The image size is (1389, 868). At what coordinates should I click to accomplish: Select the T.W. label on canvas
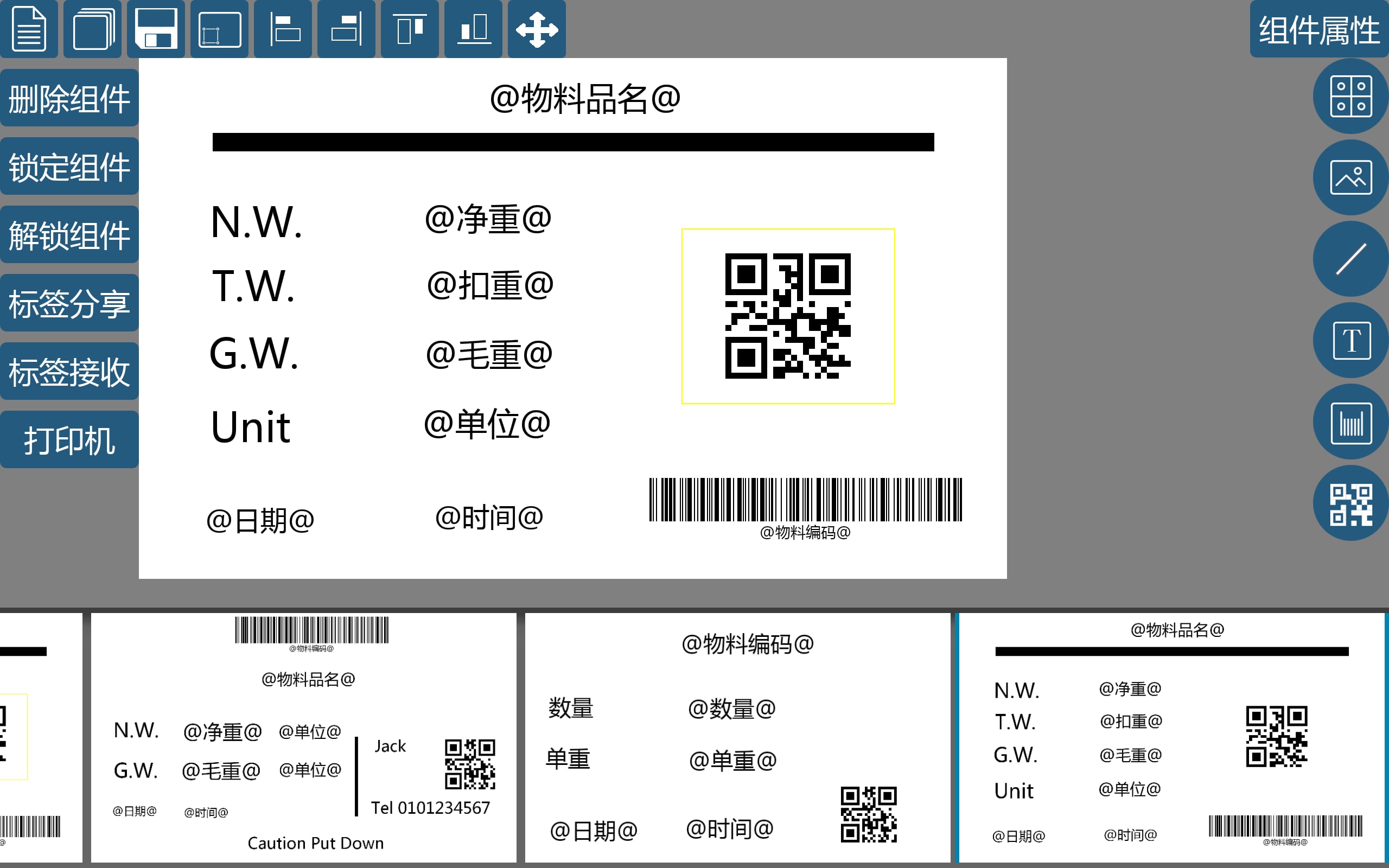point(253,286)
